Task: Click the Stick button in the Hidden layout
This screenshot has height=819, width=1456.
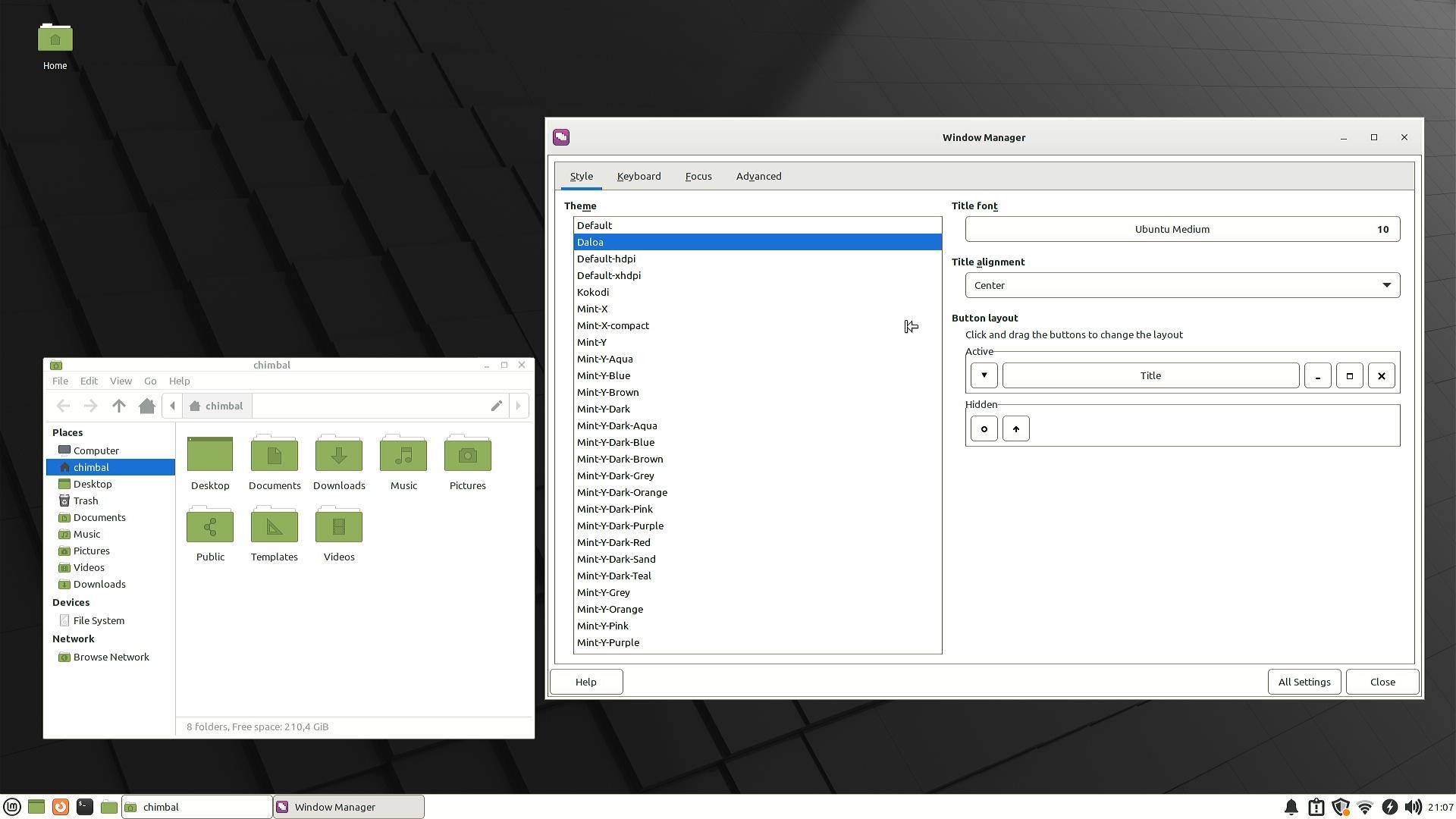Action: point(984,428)
